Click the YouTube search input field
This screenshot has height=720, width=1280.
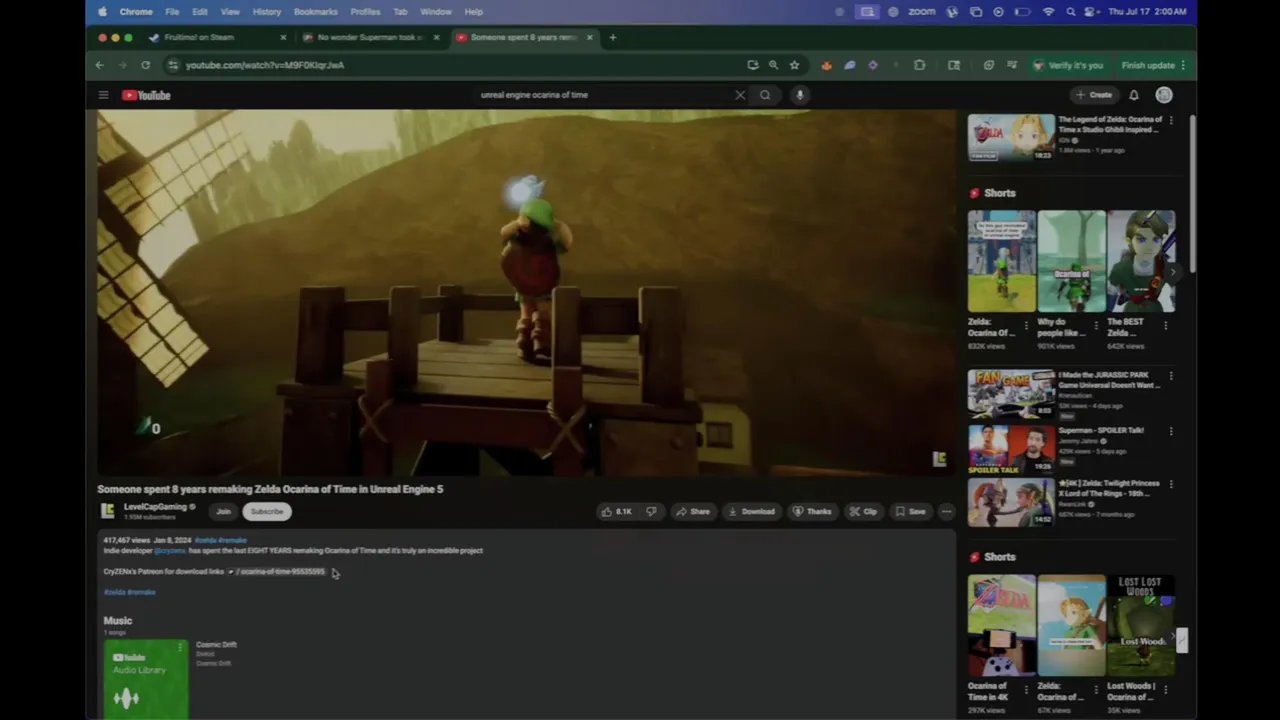pos(605,95)
